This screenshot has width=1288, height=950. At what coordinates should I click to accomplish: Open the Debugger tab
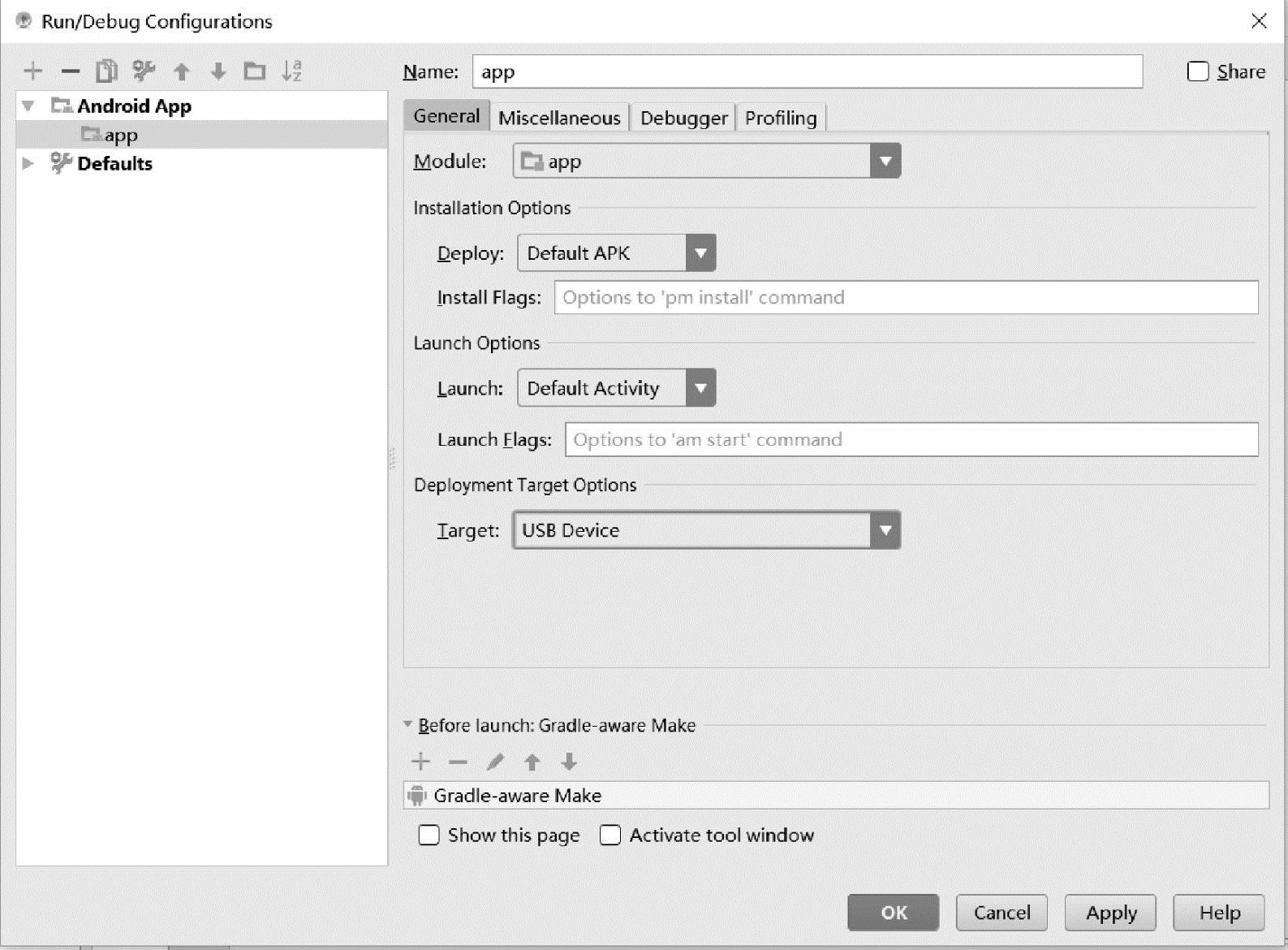coord(684,118)
